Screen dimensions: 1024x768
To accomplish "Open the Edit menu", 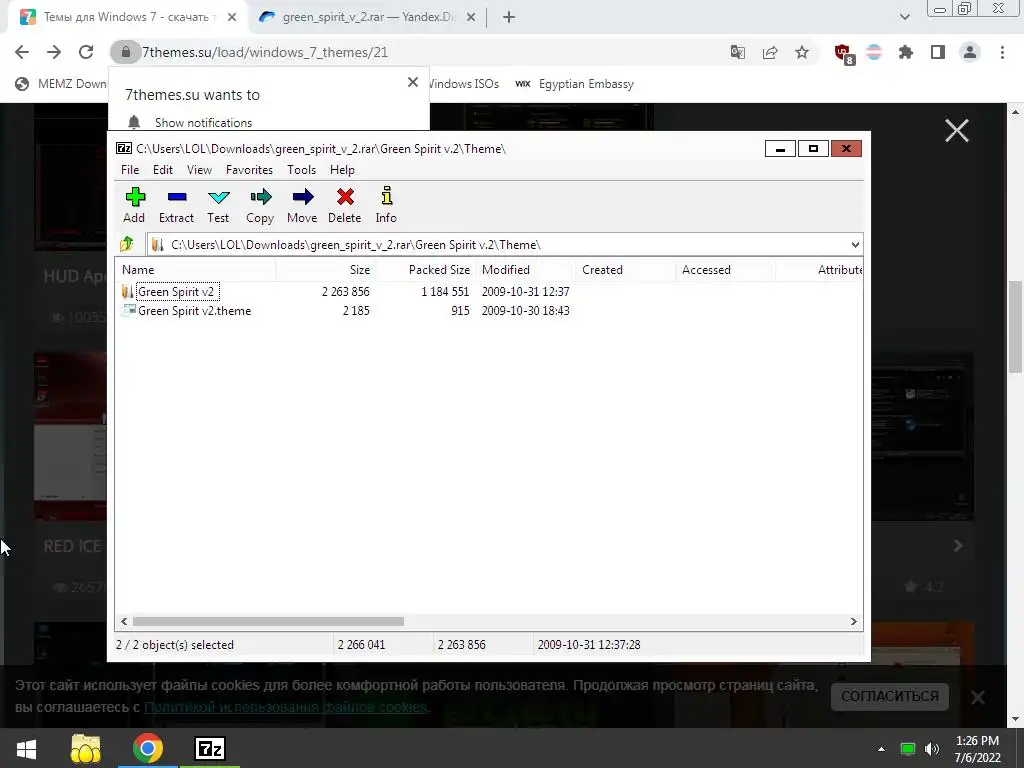I will tap(163, 170).
